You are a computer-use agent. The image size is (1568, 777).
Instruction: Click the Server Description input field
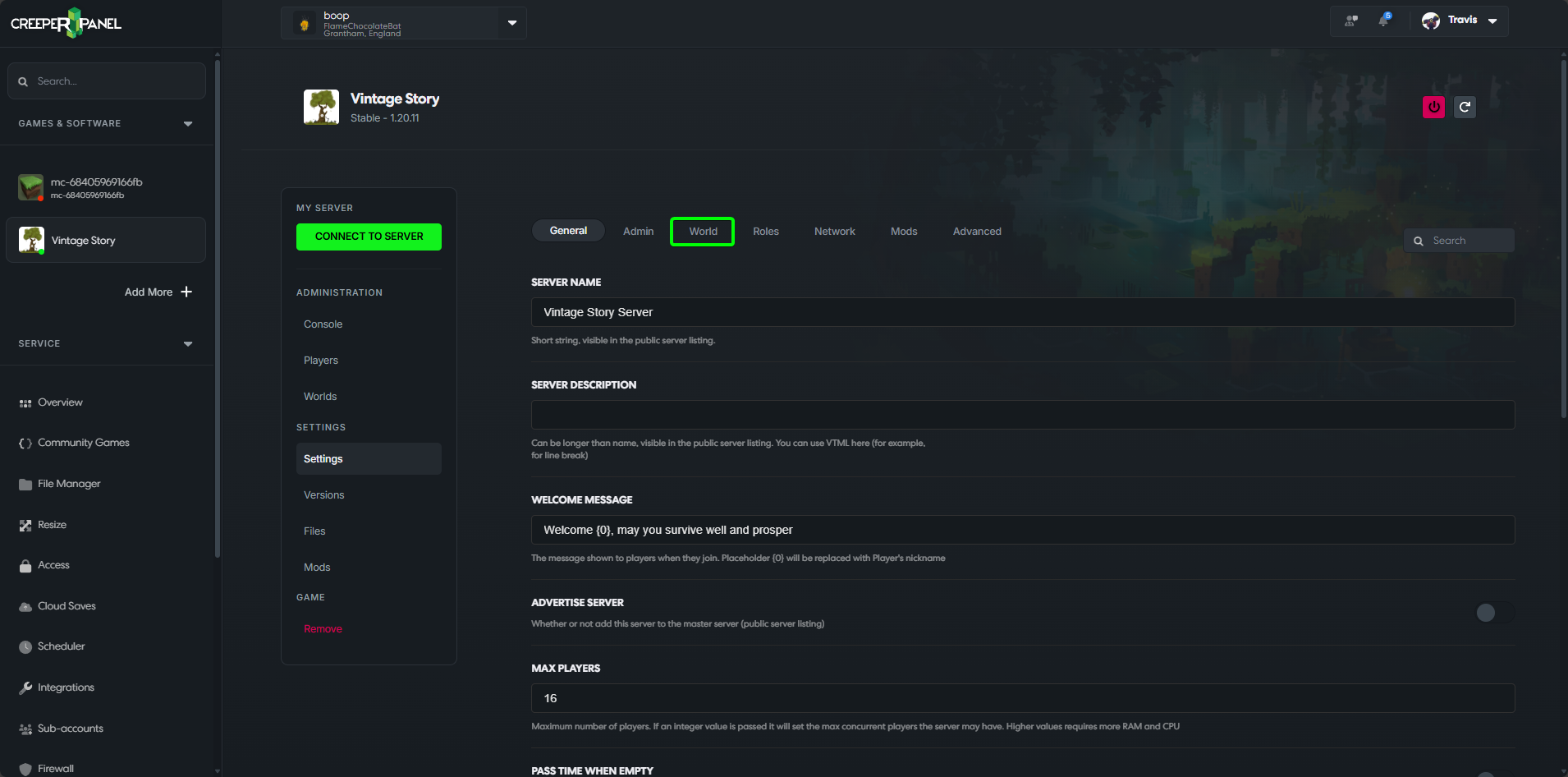[x=1023, y=415]
